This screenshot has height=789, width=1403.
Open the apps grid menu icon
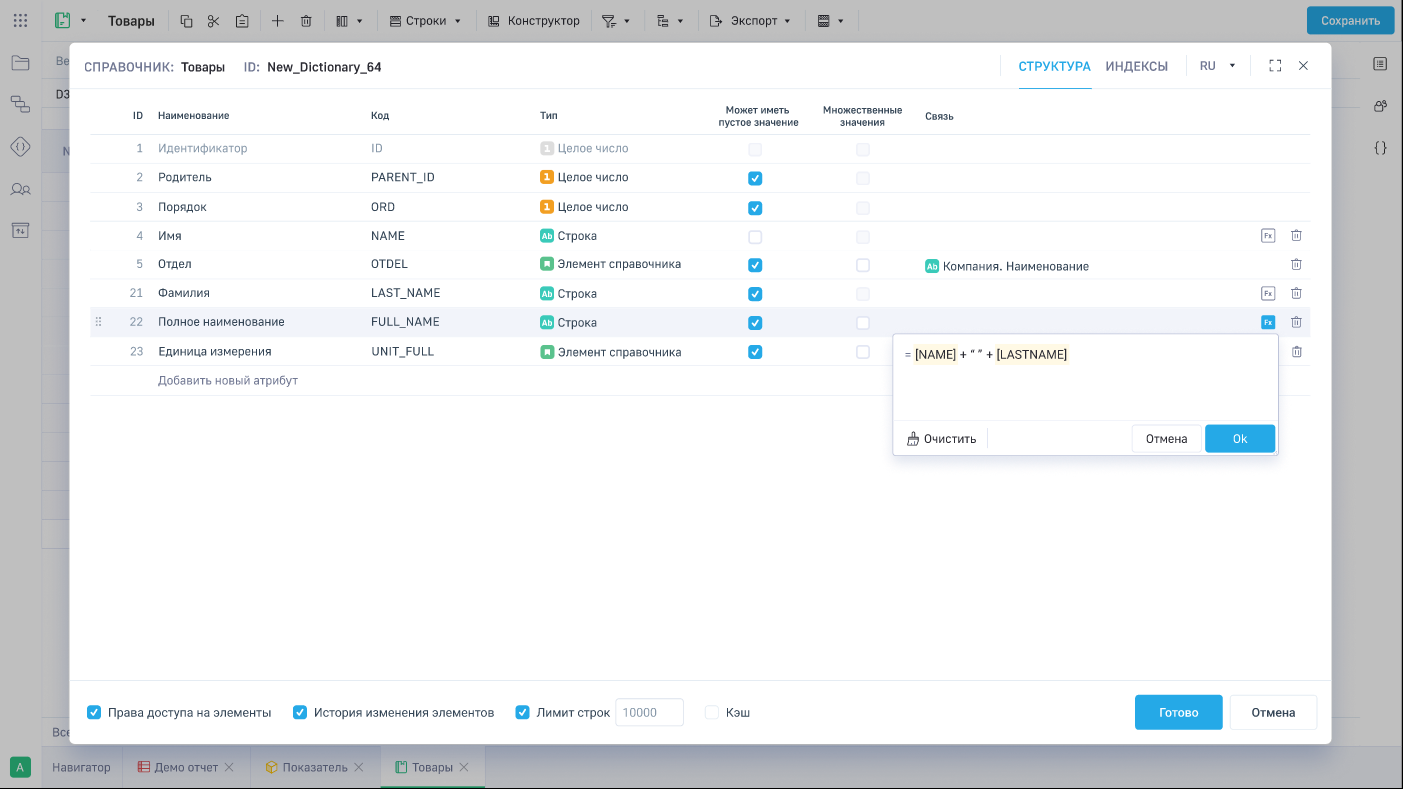20,21
